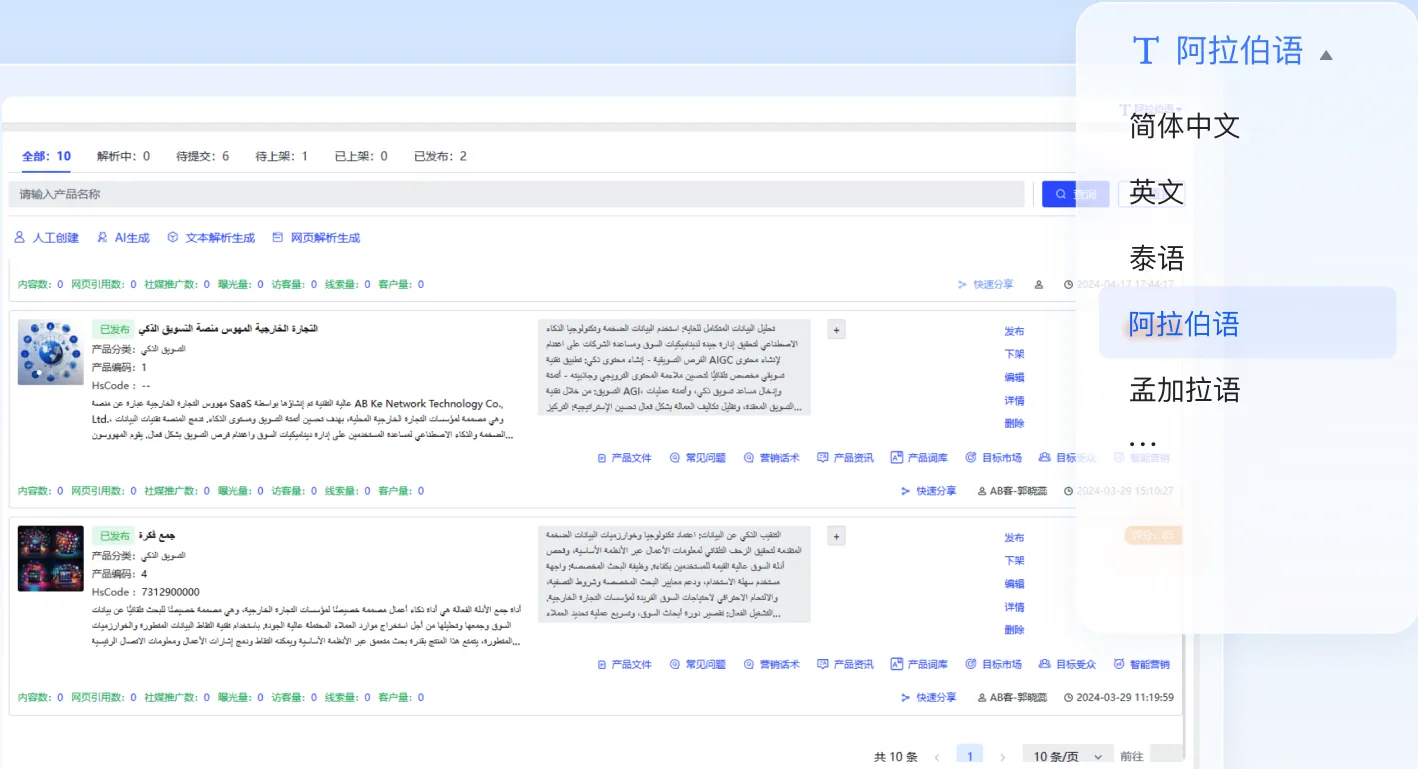Click the previous page arrow
Image resolution: width=1418 pixels, height=769 pixels.
pos(937,757)
